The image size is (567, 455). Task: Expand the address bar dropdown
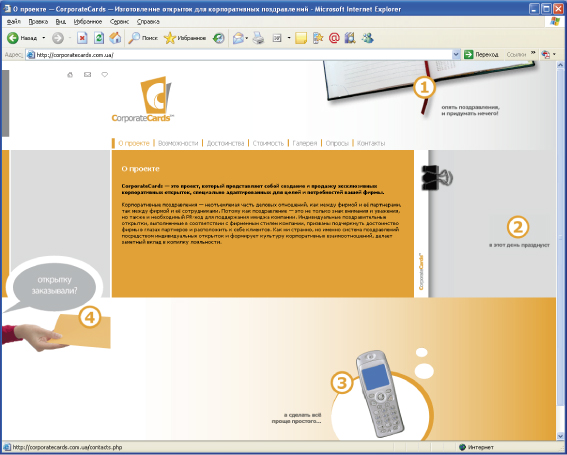pos(456,55)
